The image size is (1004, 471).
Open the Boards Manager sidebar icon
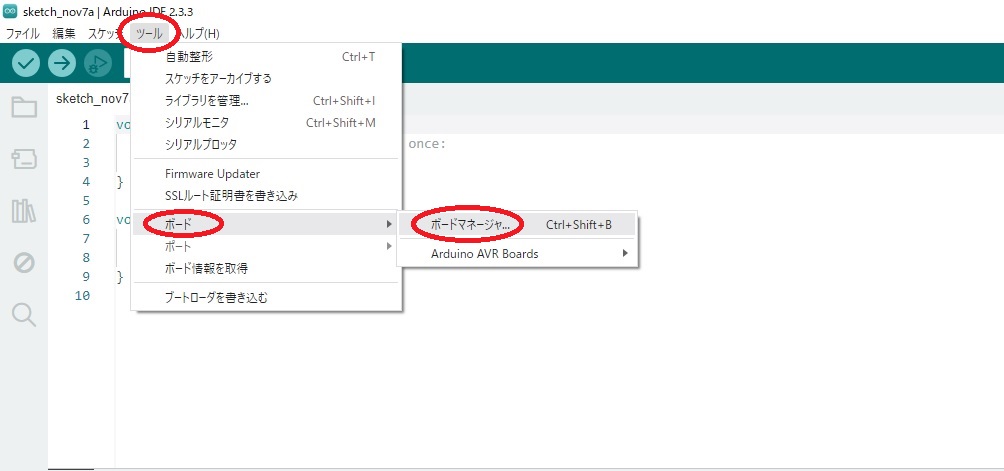point(24,159)
